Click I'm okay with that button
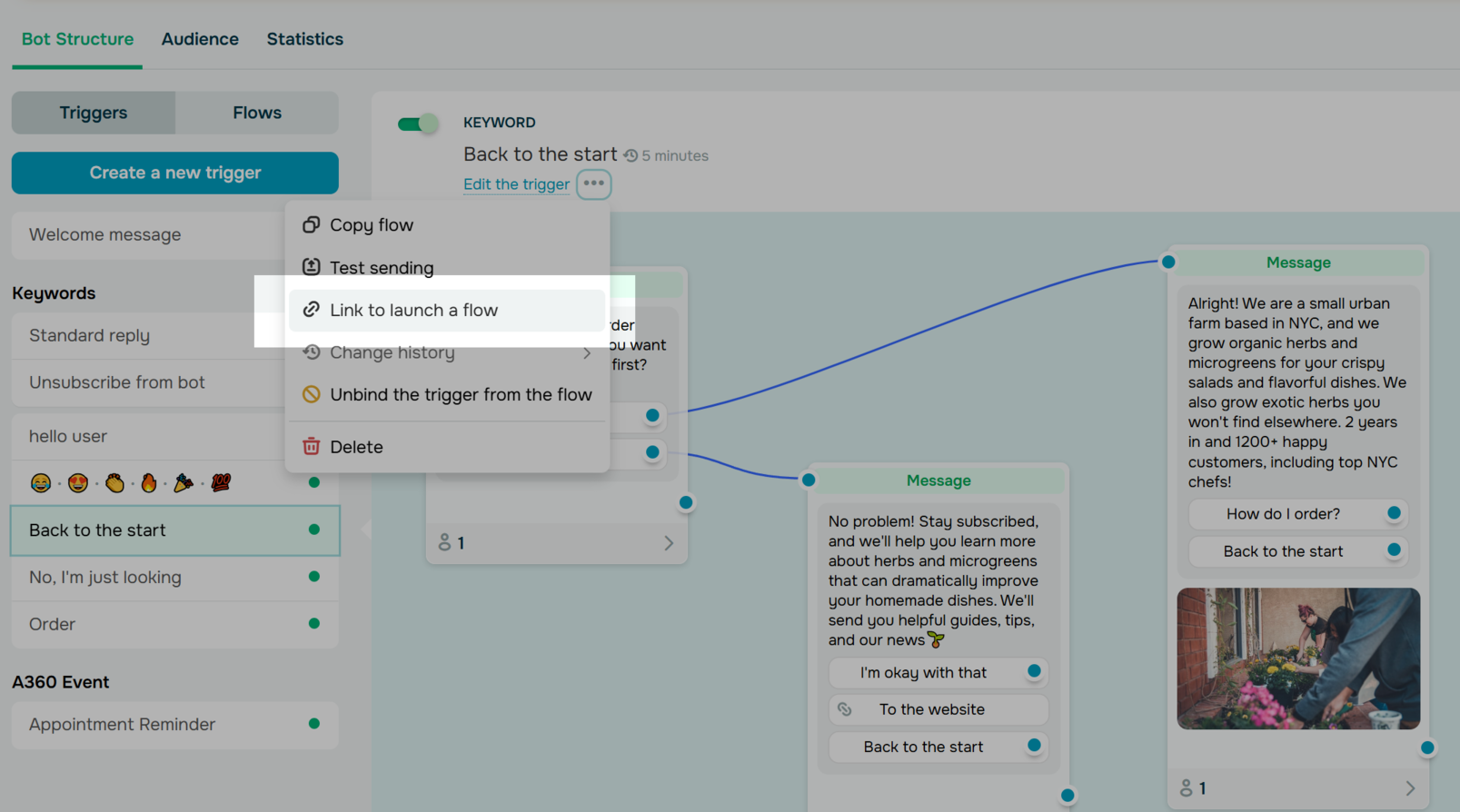 [x=939, y=672]
